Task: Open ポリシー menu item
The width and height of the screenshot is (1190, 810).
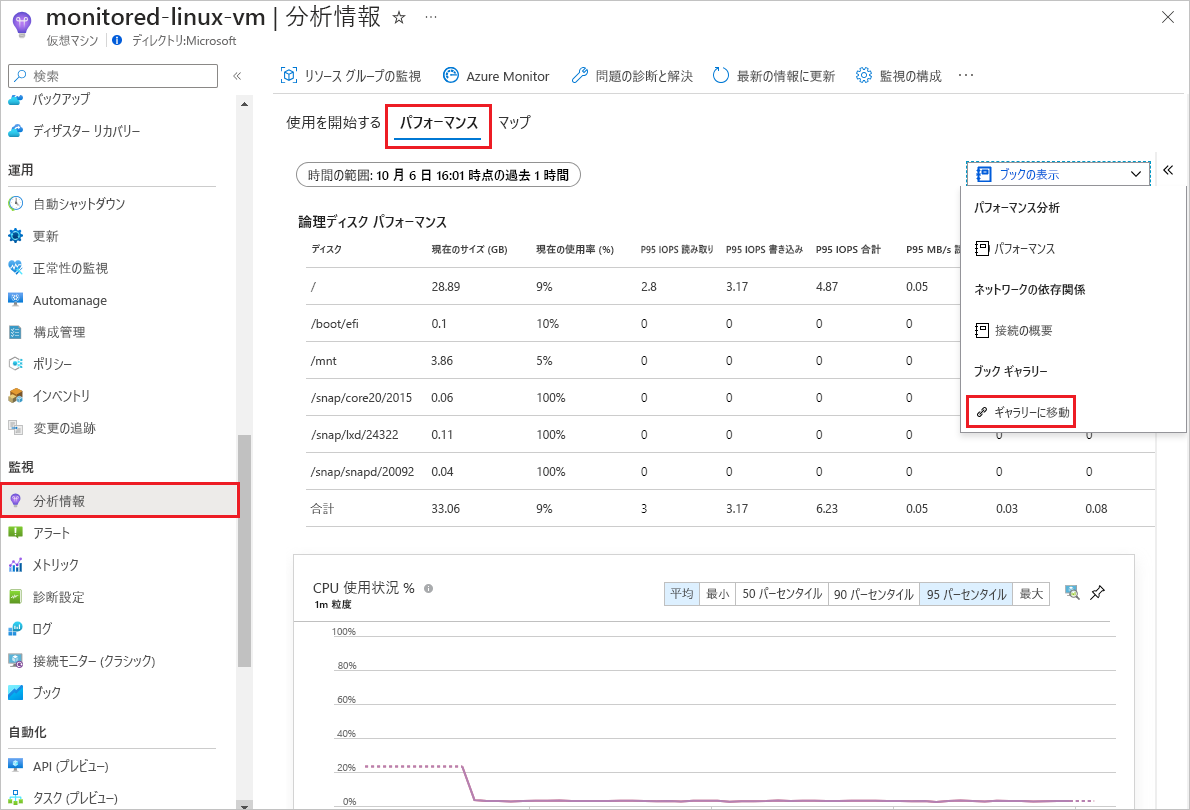Action: click(x=40, y=364)
